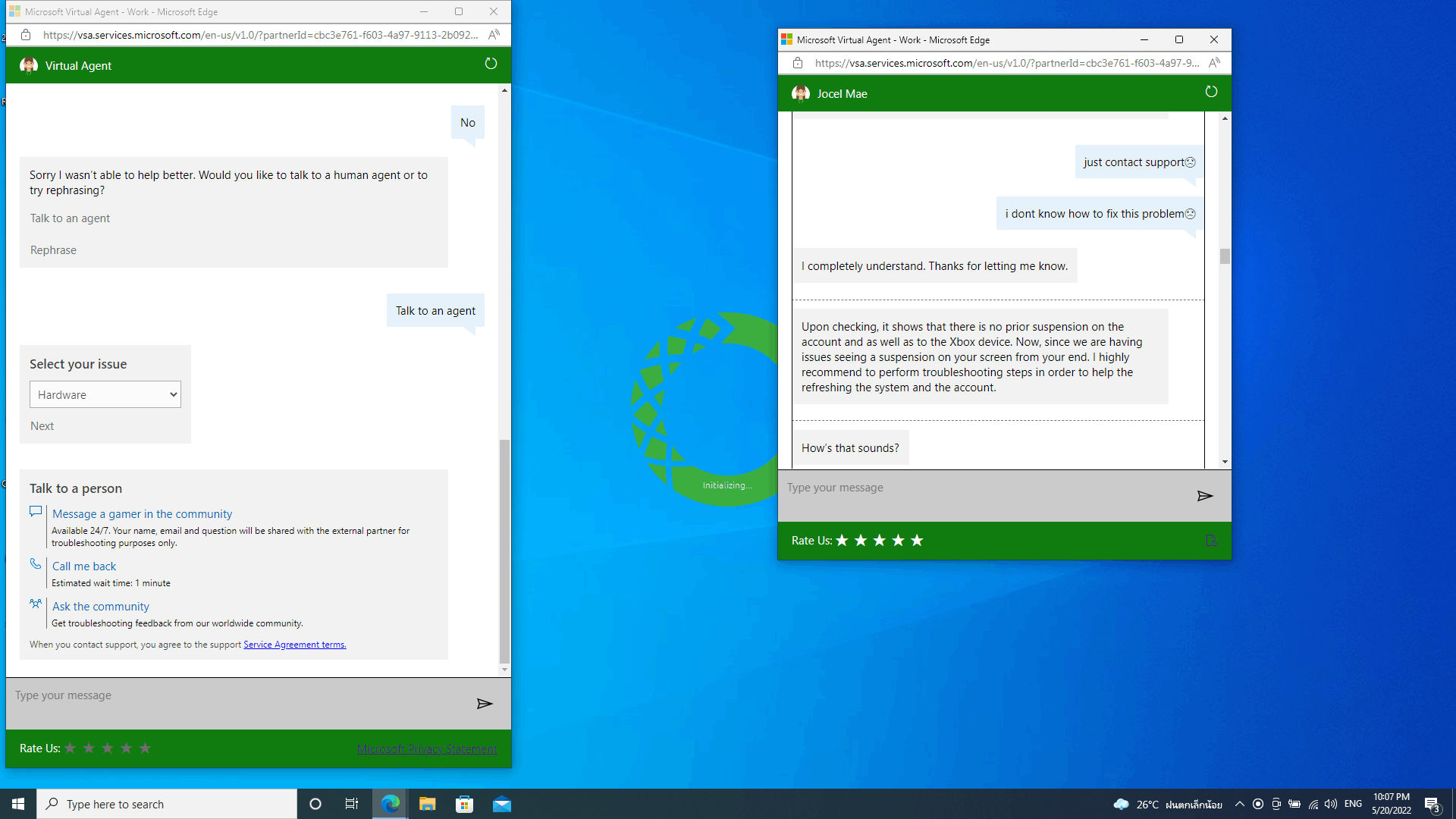The height and width of the screenshot is (819, 1456).
Task: Send message arrow in Jocel Mae window
Action: tap(1205, 496)
